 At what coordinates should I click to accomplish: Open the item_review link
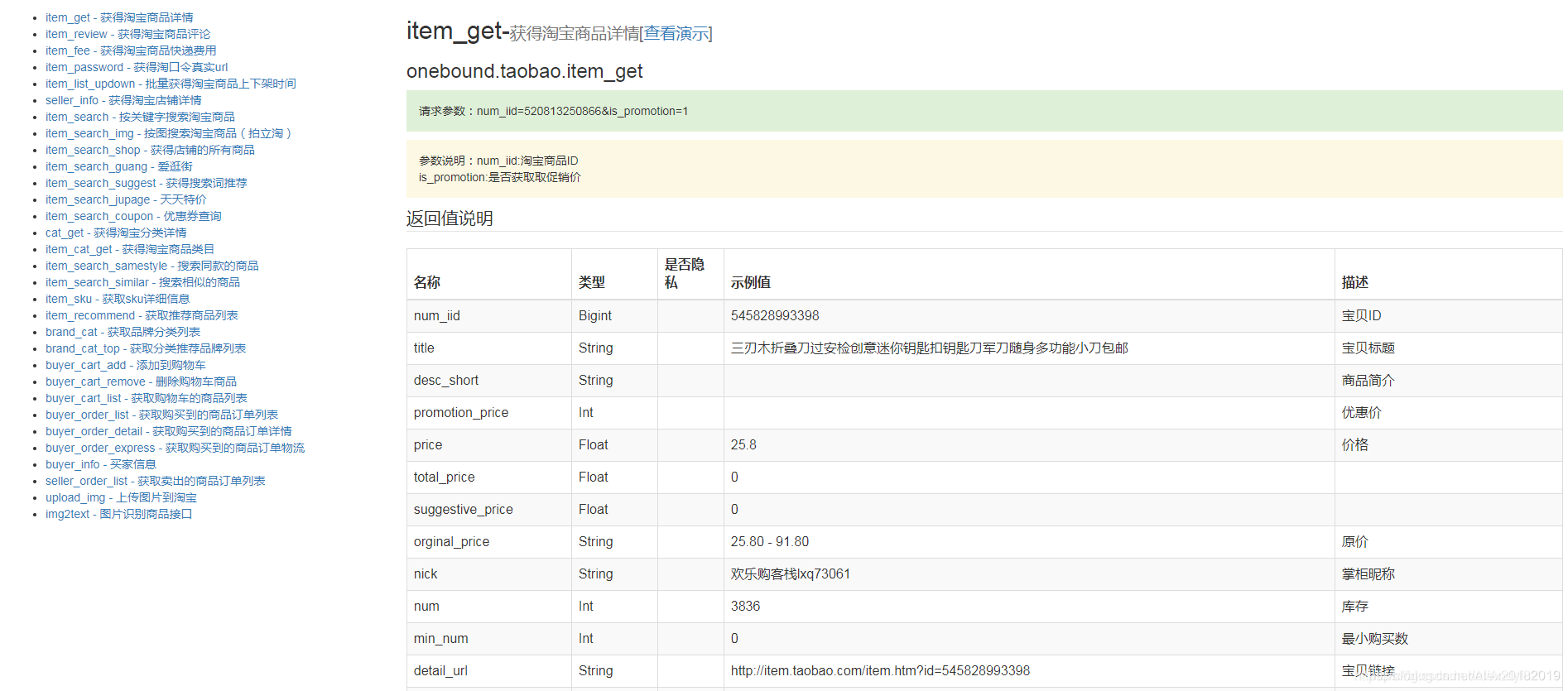[127, 34]
